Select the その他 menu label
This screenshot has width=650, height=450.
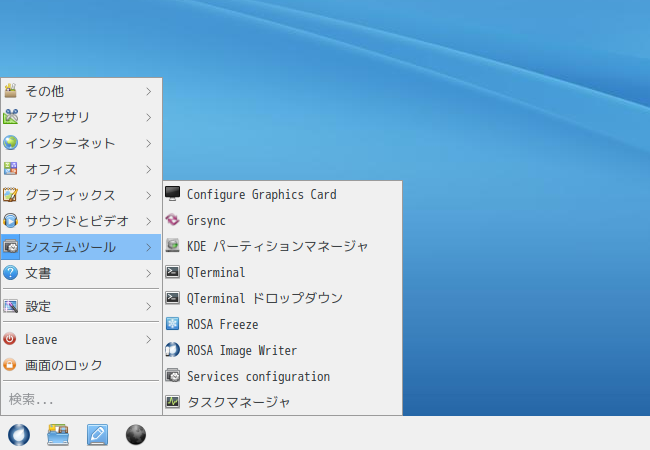(44, 91)
